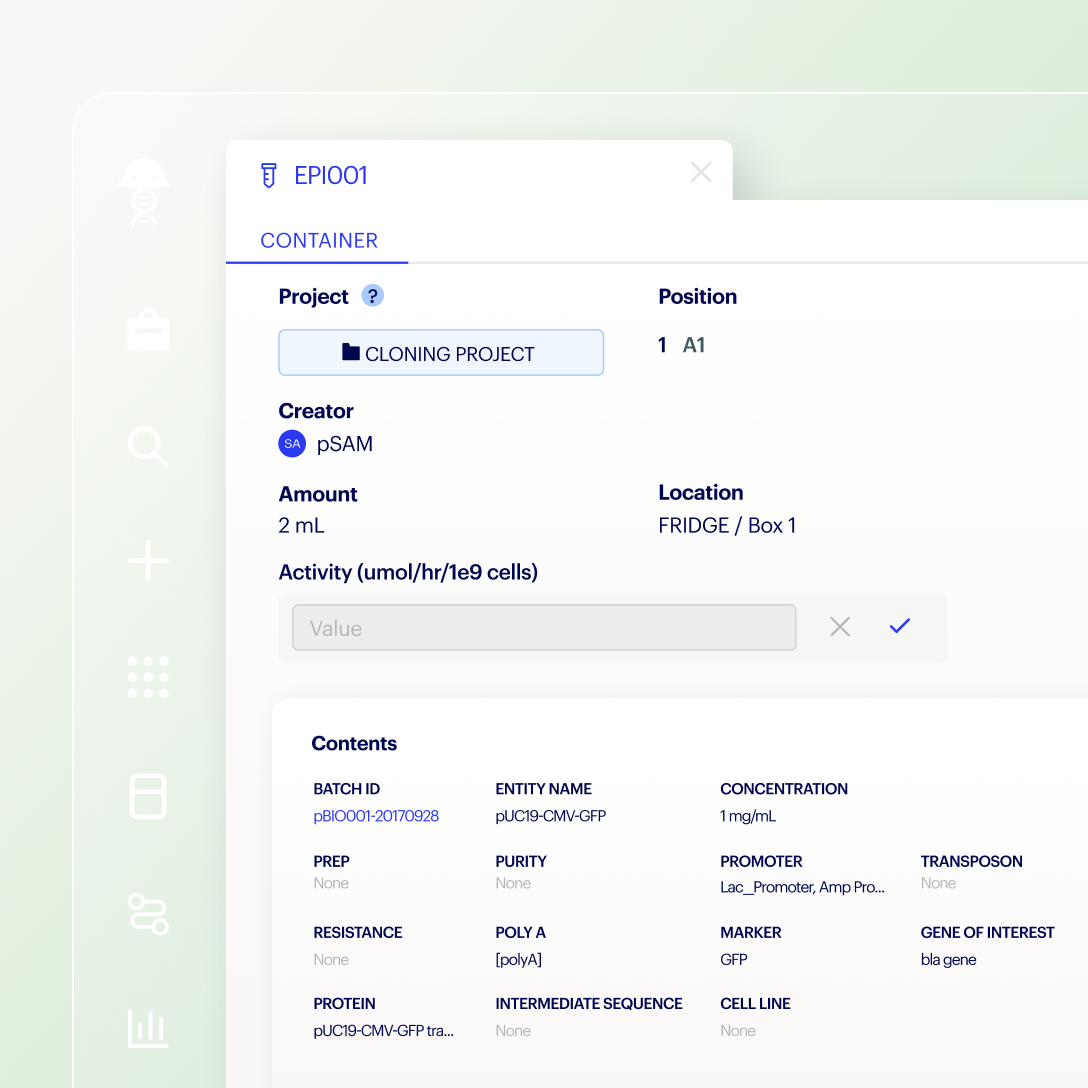Open the CLONING PROJECT folder button
This screenshot has width=1088, height=1088.
(441, 352)
